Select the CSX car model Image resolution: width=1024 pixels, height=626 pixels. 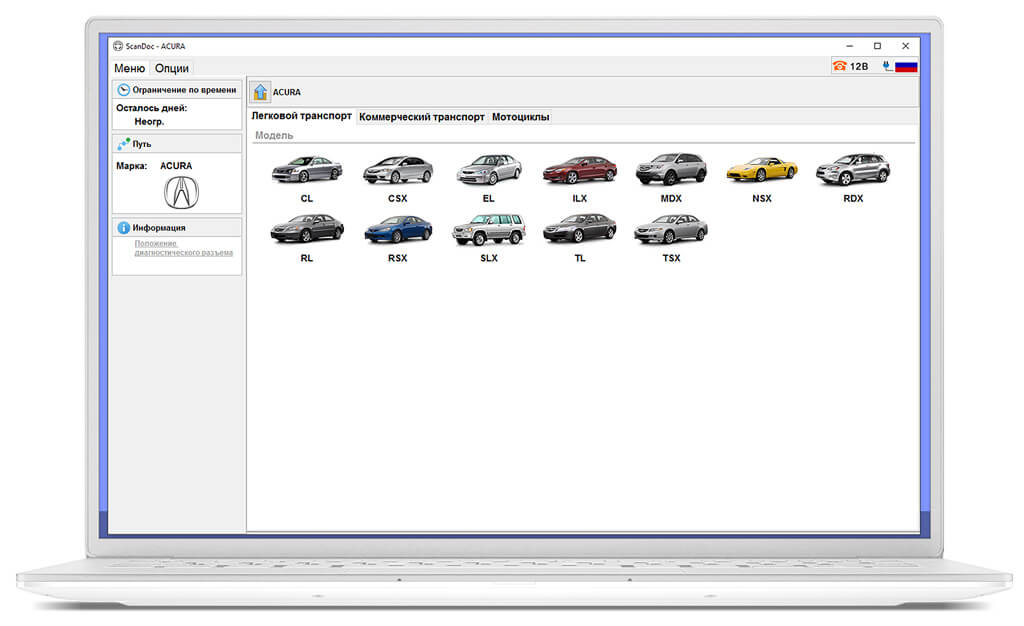click(398, 170)
